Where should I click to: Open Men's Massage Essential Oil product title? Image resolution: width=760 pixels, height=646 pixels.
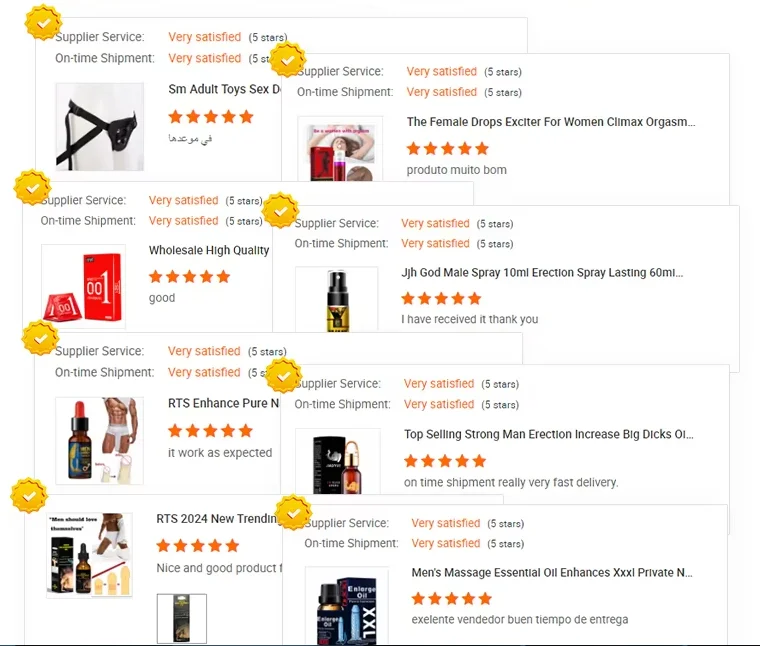(552, 572)
